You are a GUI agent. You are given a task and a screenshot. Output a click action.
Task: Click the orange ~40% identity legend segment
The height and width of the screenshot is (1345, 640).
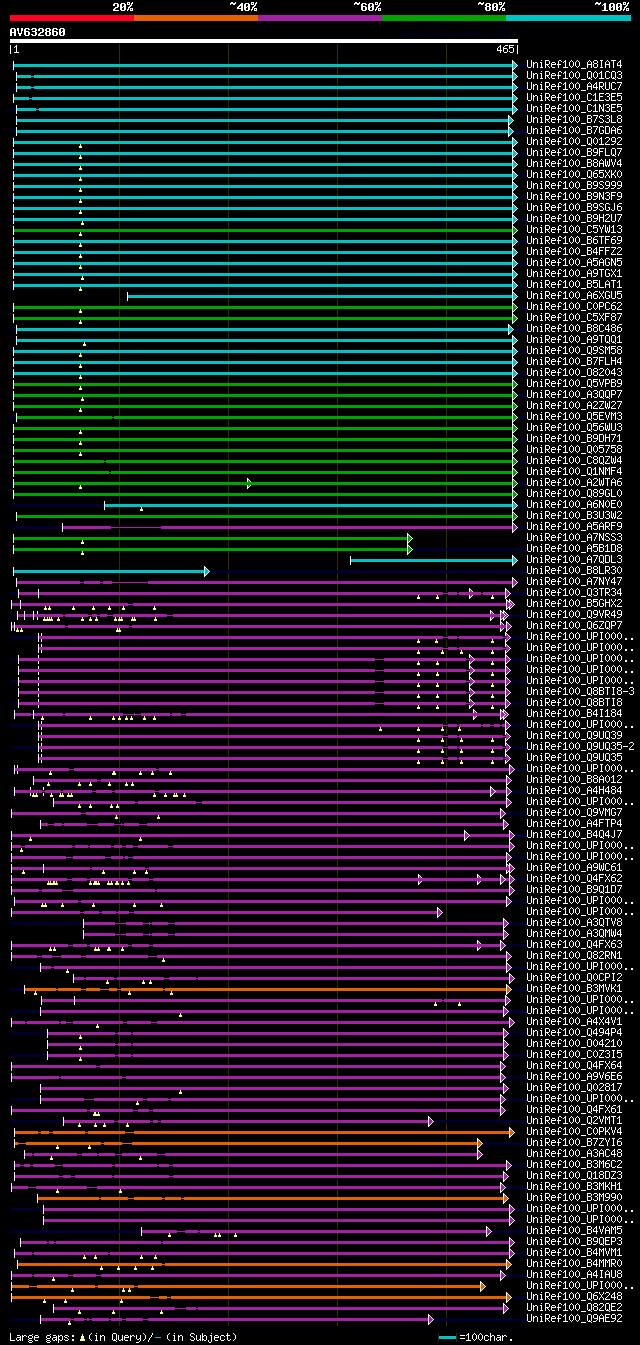coord(195,18)
